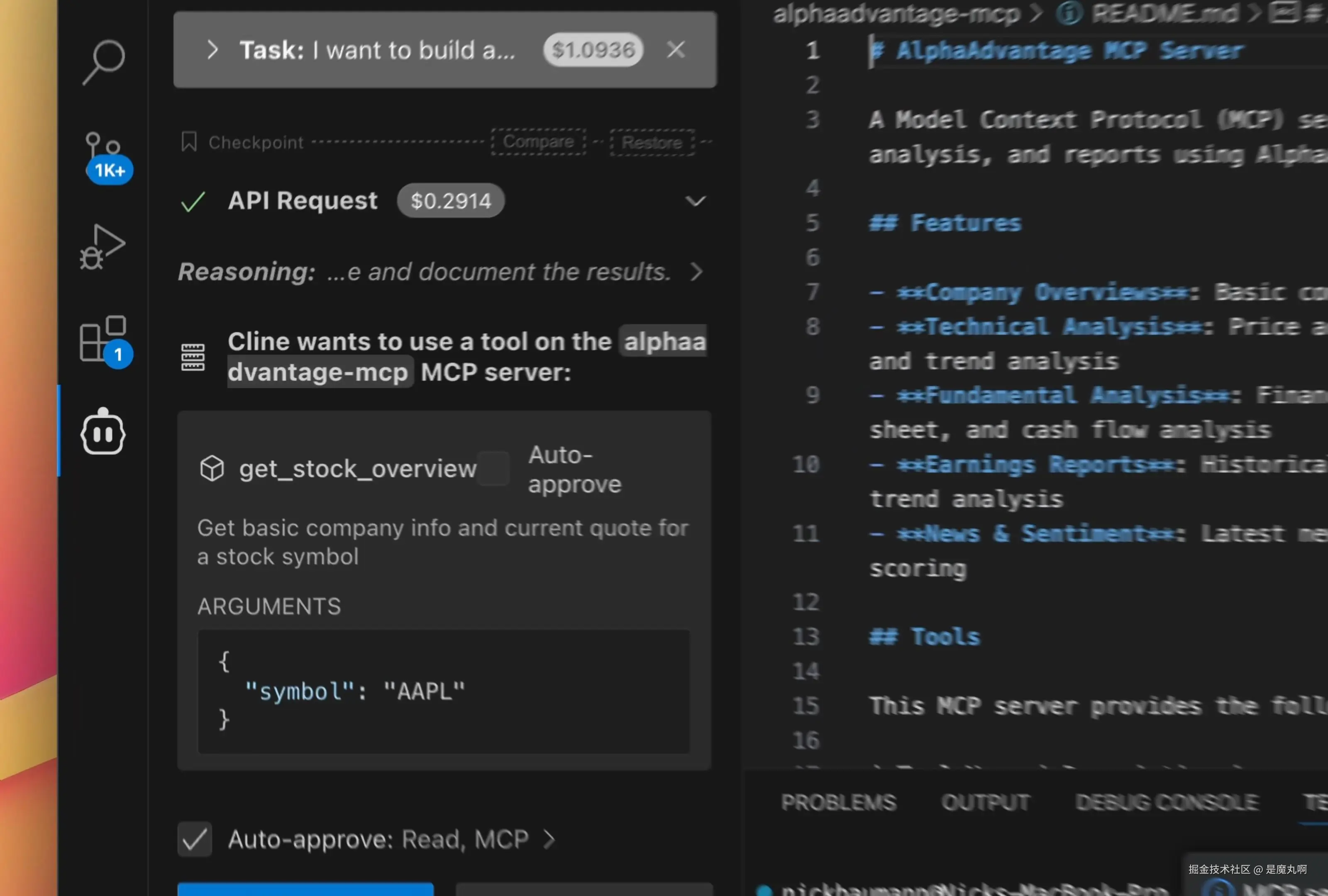Screen dimensions: 1328x896
Task: Expand the Task header chevron
Action: point(212,50)
